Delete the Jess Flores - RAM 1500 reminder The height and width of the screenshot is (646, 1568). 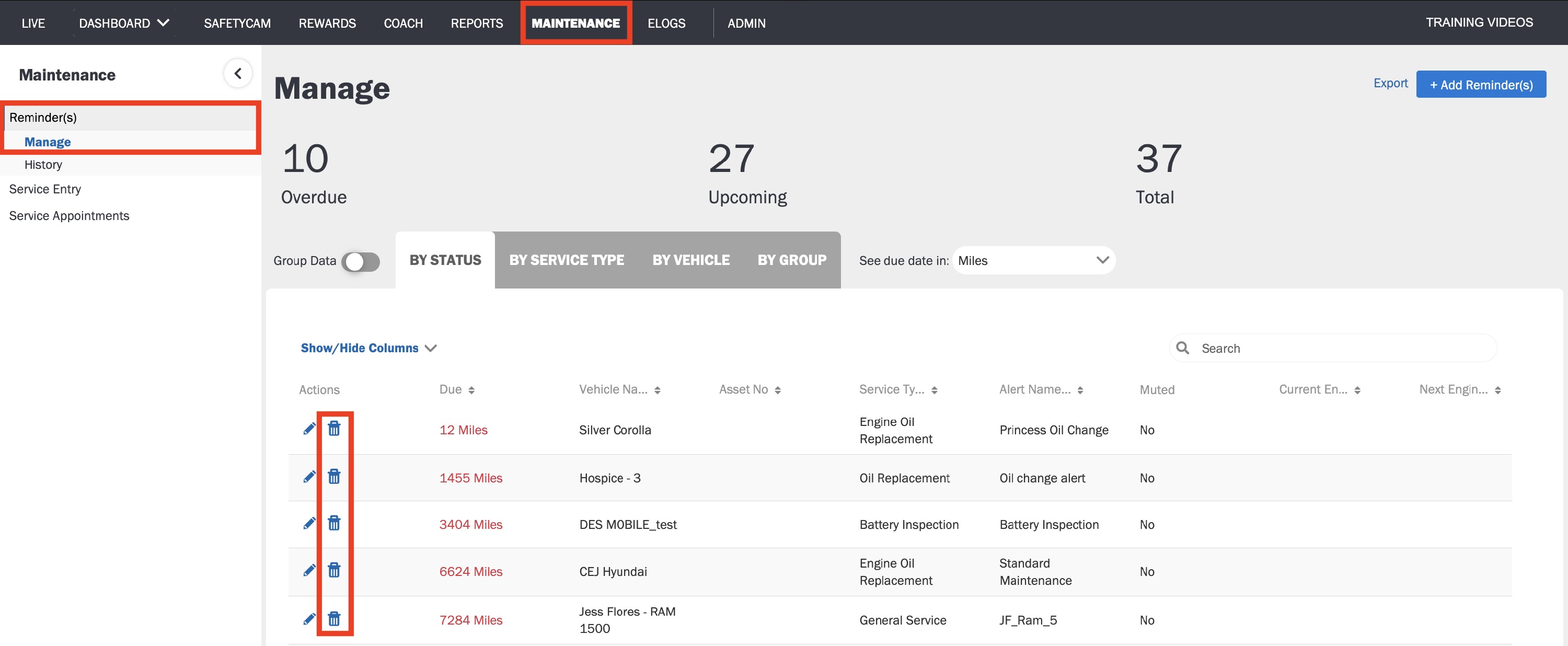(334, 619)
